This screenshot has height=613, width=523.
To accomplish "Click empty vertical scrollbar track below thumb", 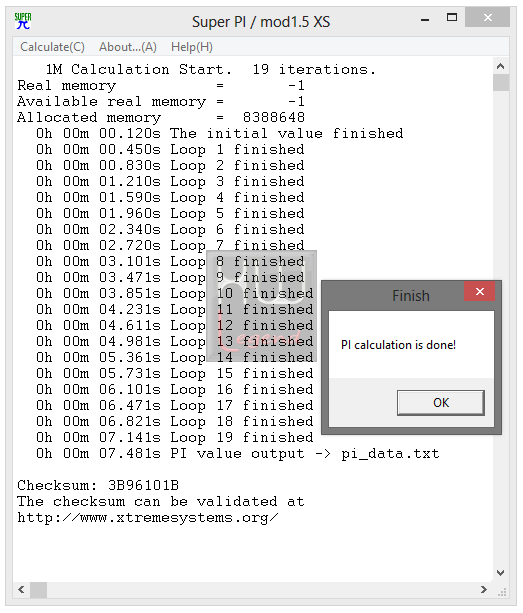I will (500, 328).
